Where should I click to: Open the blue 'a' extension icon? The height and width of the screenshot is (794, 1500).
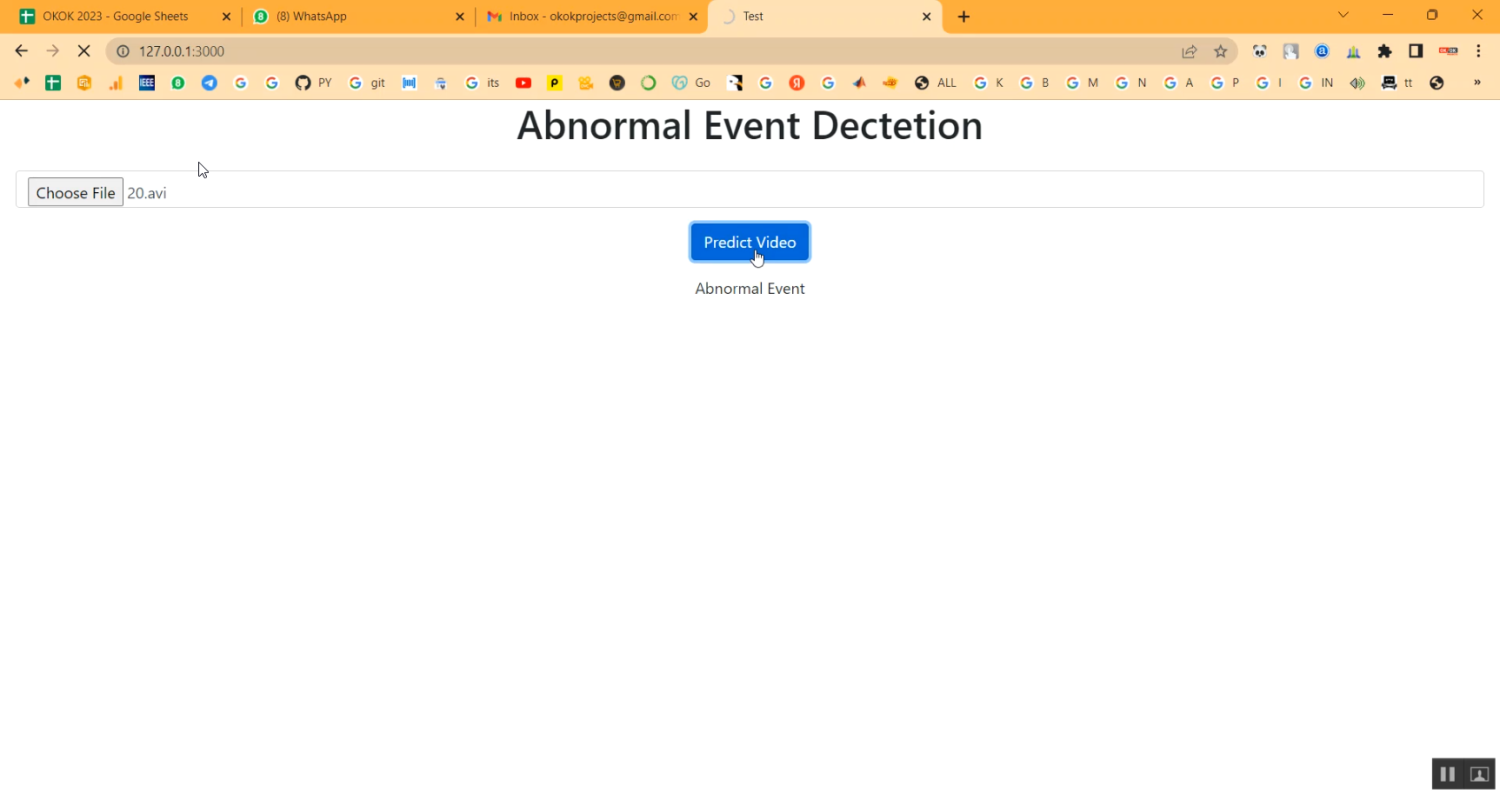(1322, 51)
